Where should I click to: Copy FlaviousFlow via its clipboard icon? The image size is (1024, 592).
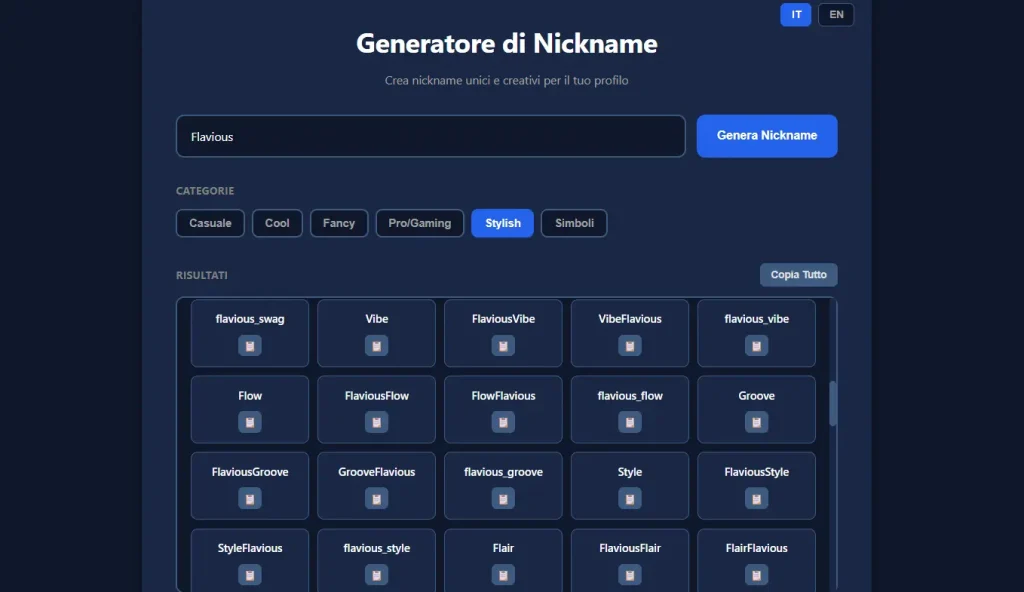click(x=376, y=422)
